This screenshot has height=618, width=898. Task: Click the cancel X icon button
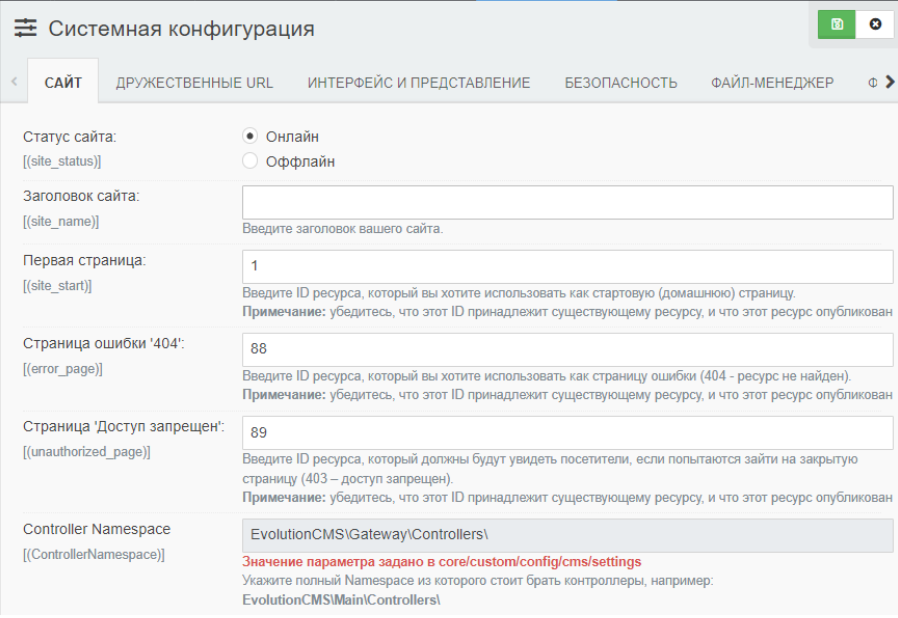coord(875,24)
